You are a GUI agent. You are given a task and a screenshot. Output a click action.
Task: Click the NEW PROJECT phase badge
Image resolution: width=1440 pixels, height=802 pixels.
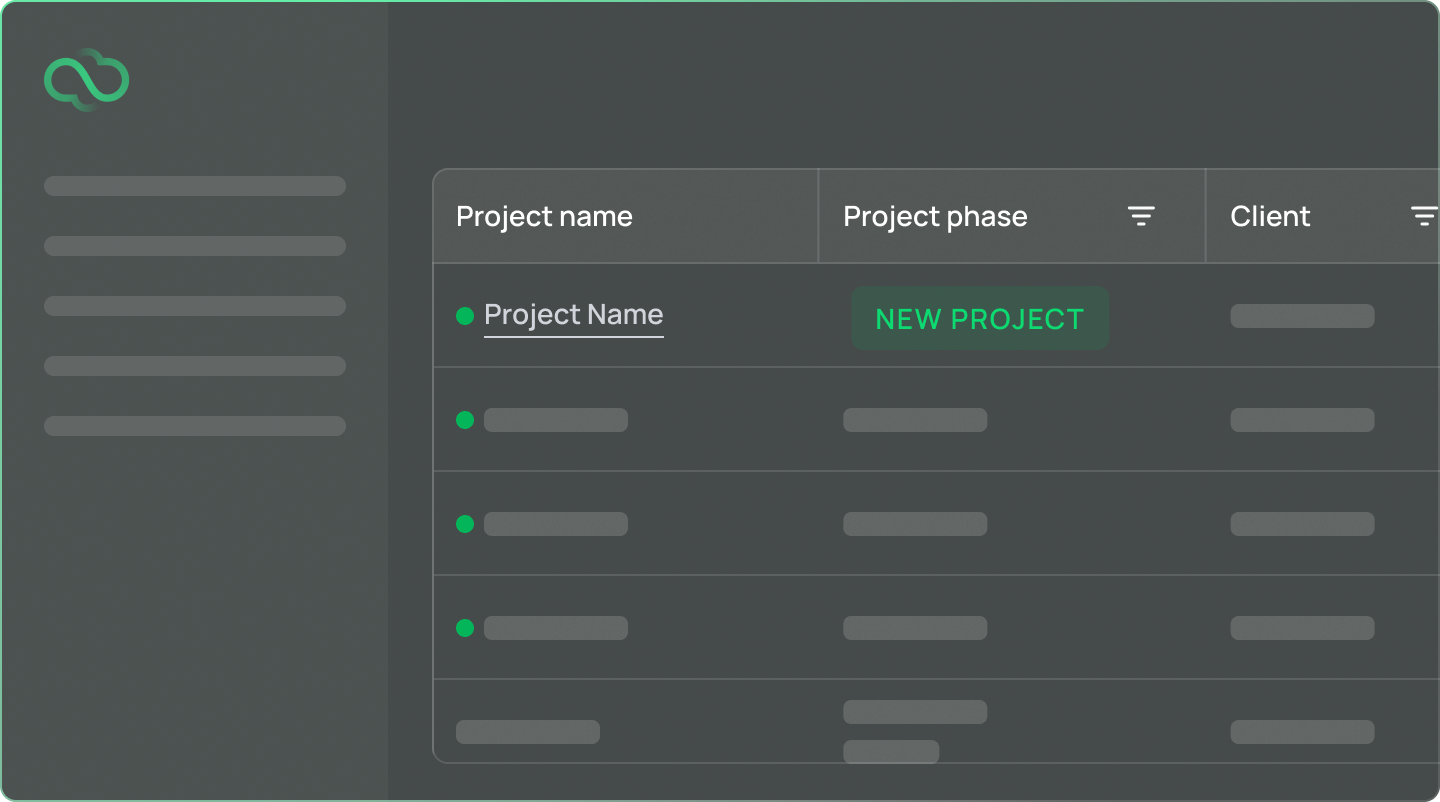pyautogui.click(x=979, y=318)
